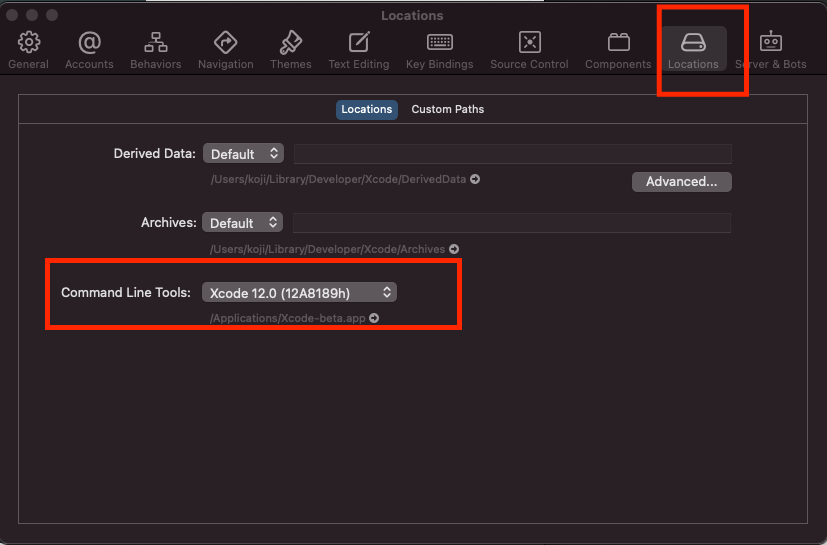The height and width of the screenshot is (545, 827).
Task: Reveal Xcode-beta.app via arrow icon
Action: pyautogui.click(x=374, y=318)
